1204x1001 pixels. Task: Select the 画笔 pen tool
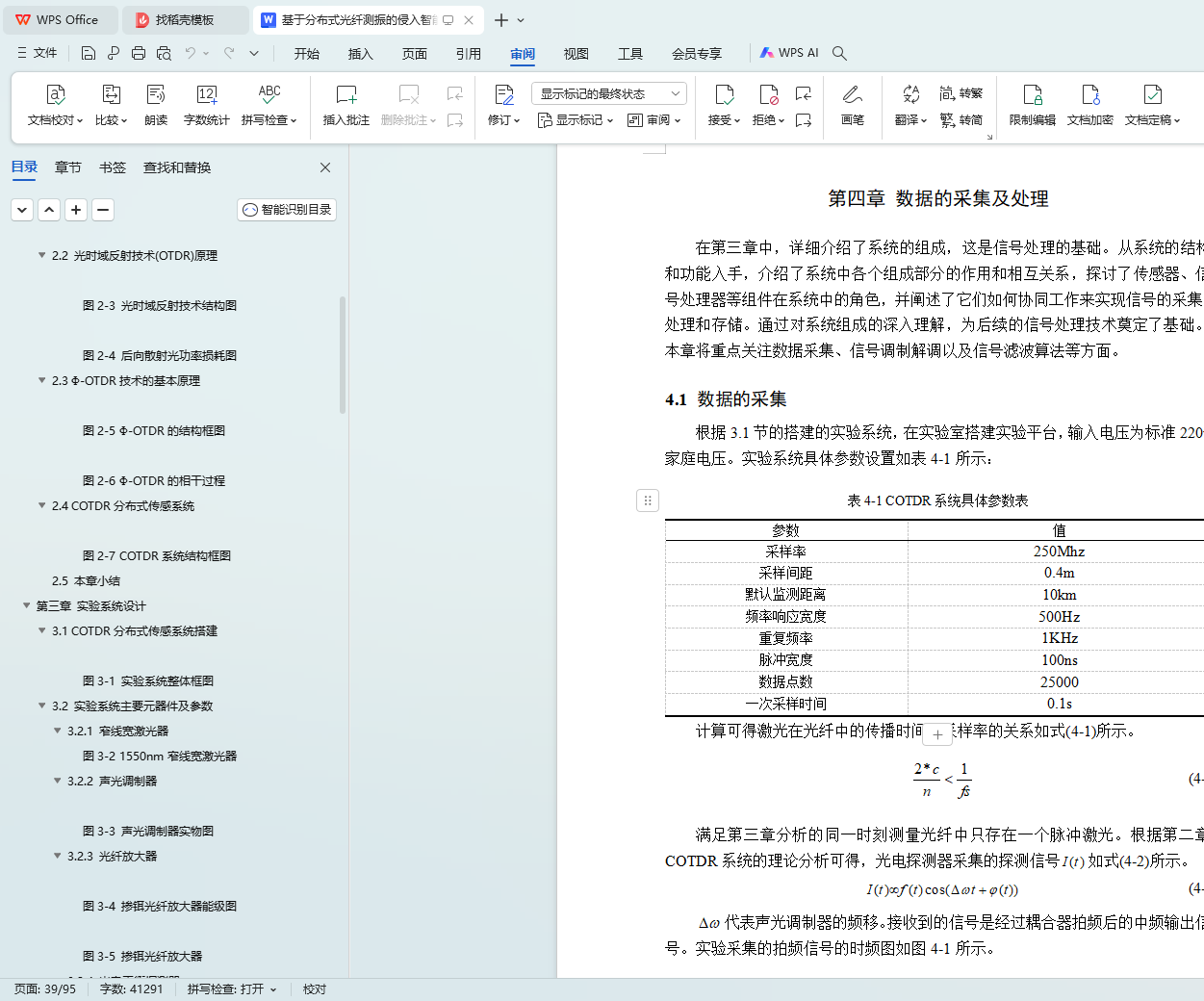(853, 105)
